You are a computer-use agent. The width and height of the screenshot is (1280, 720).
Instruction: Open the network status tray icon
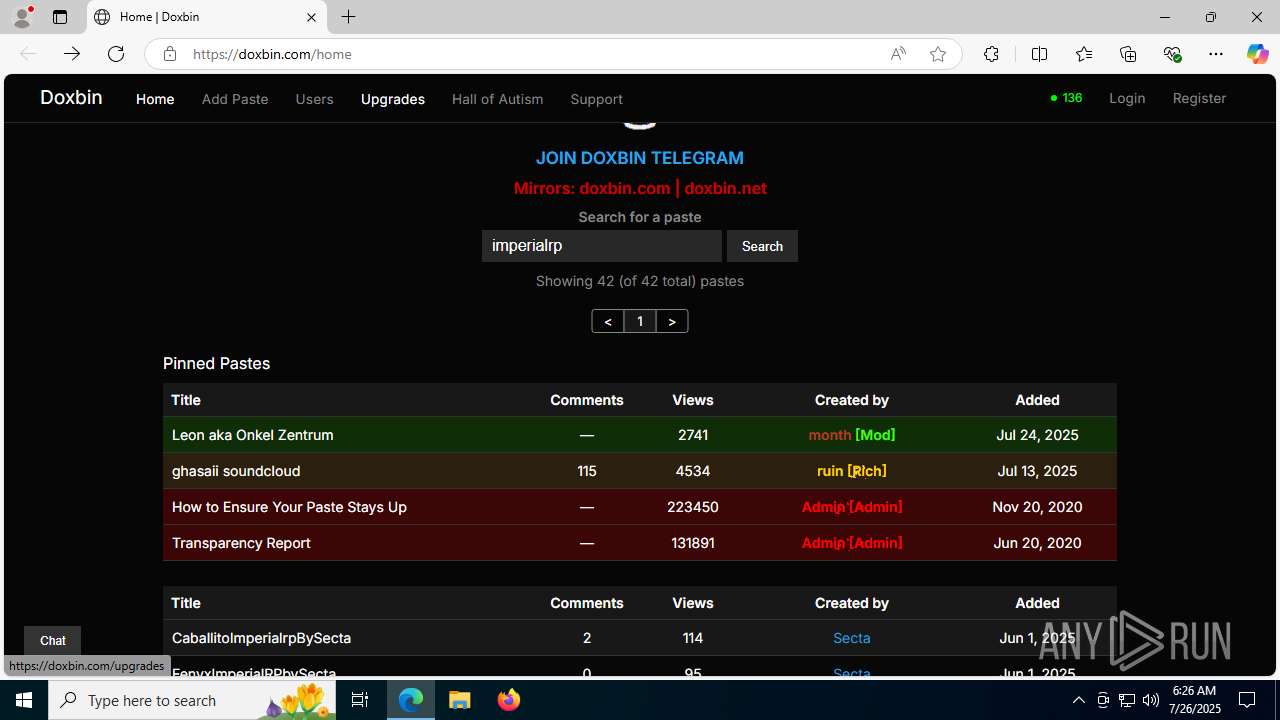coord(1126,700)
